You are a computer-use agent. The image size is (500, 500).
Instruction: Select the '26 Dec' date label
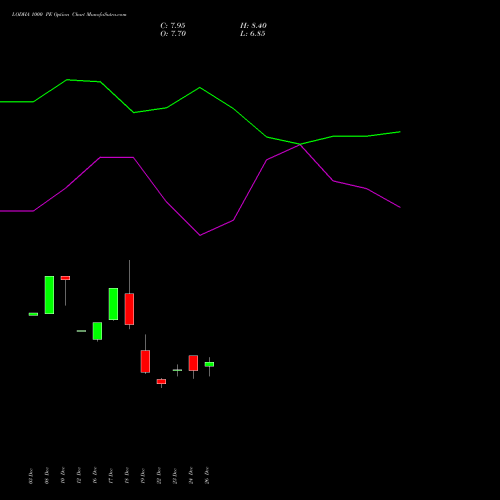point(207,475)
